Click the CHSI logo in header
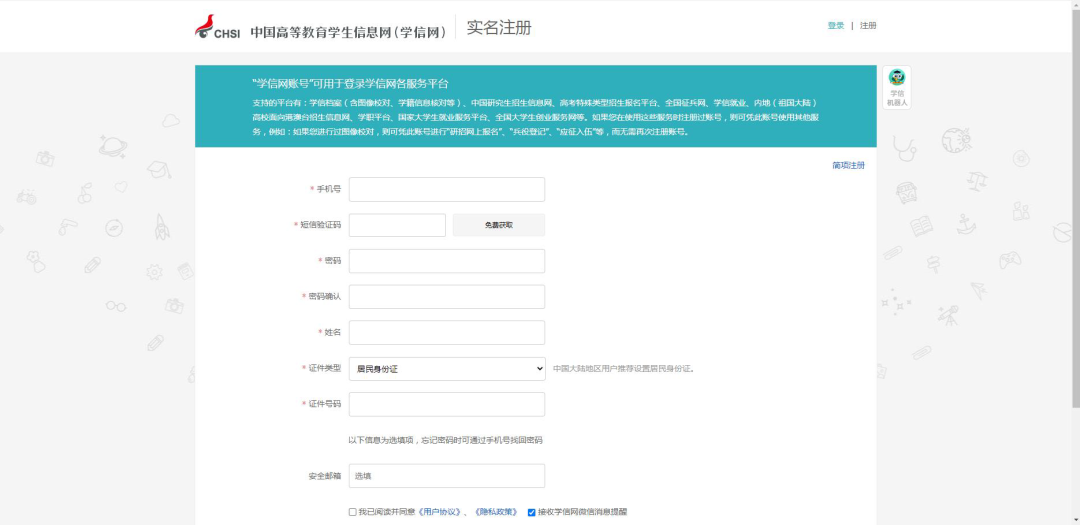This screenshot has height=525, width=1080. 217,26
